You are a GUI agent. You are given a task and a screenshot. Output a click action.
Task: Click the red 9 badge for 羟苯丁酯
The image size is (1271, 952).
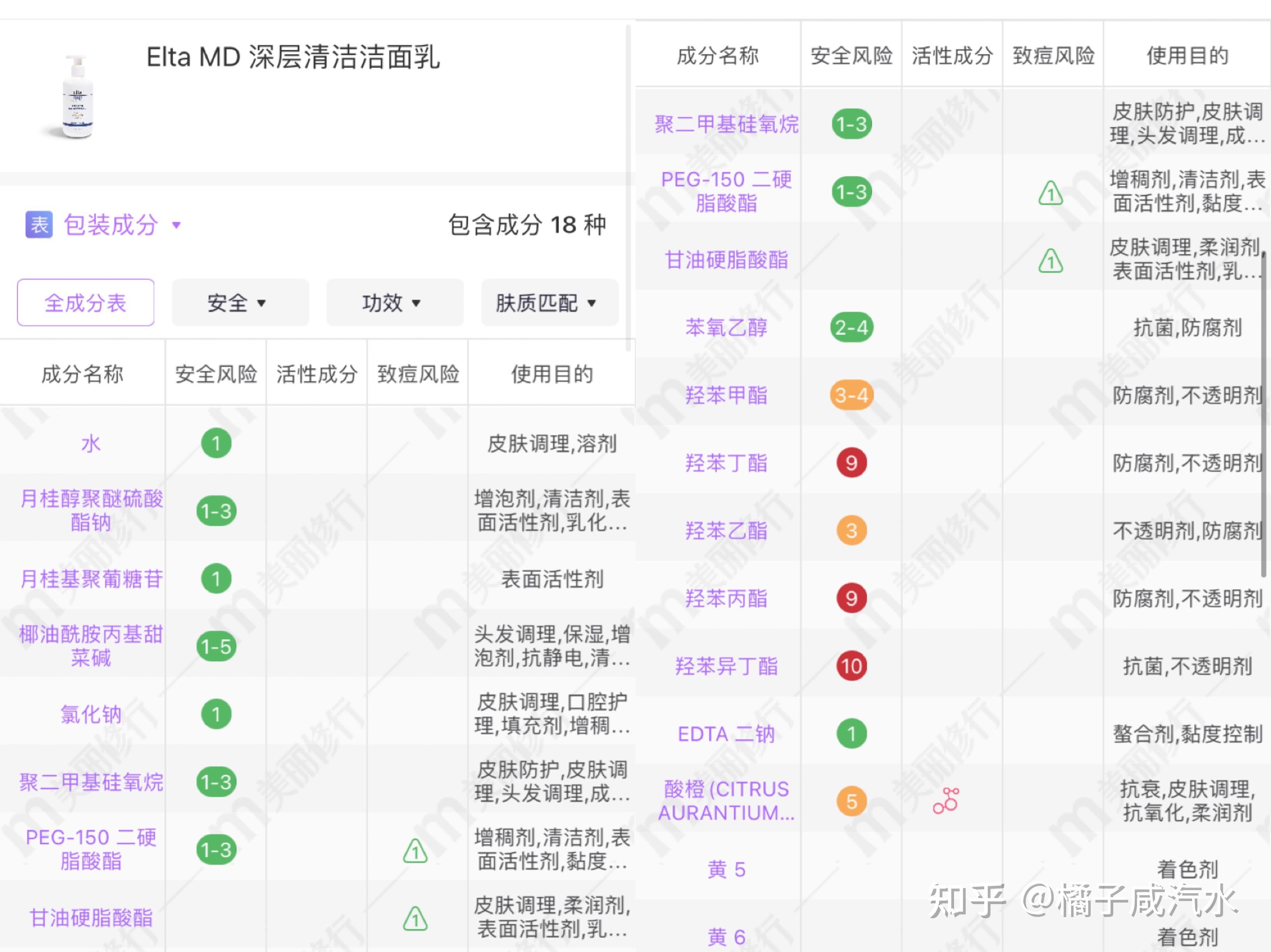click(x=852, y=463)
